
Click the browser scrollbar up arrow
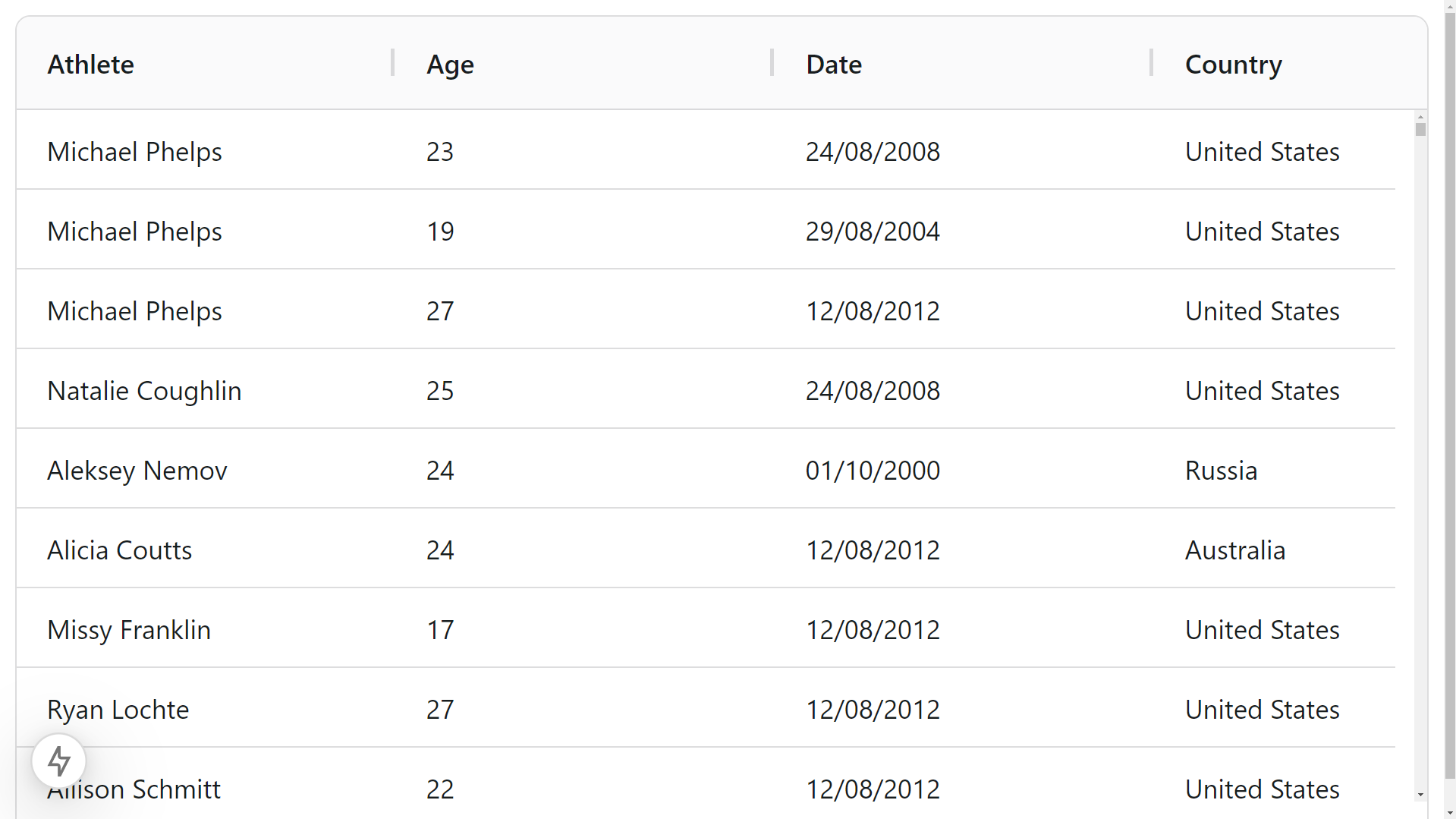[x=1448, y=6]
